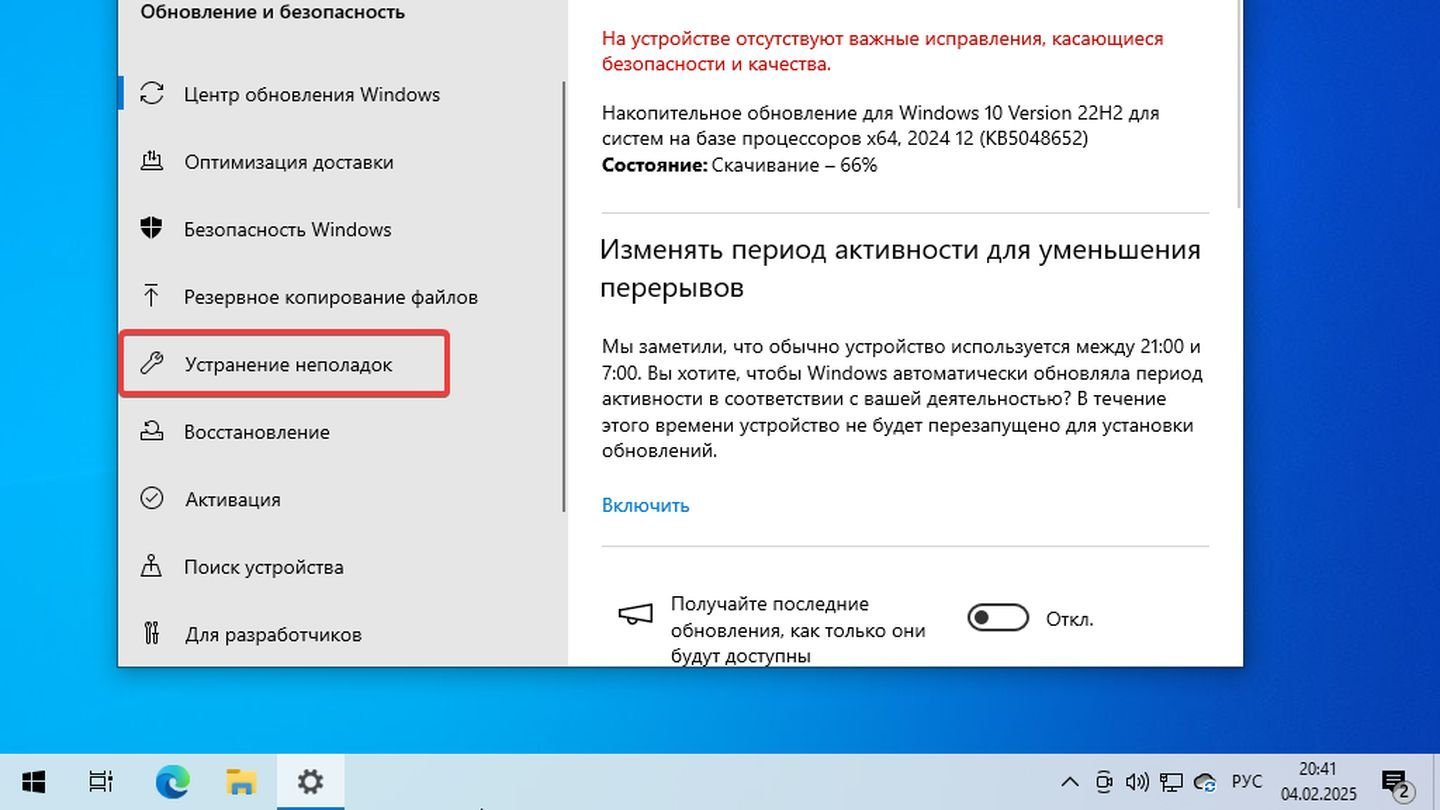Click the Windows Update refresh arrows icon
The height and width of the screenshot is (810, 1440).
[x=151, y=94]
